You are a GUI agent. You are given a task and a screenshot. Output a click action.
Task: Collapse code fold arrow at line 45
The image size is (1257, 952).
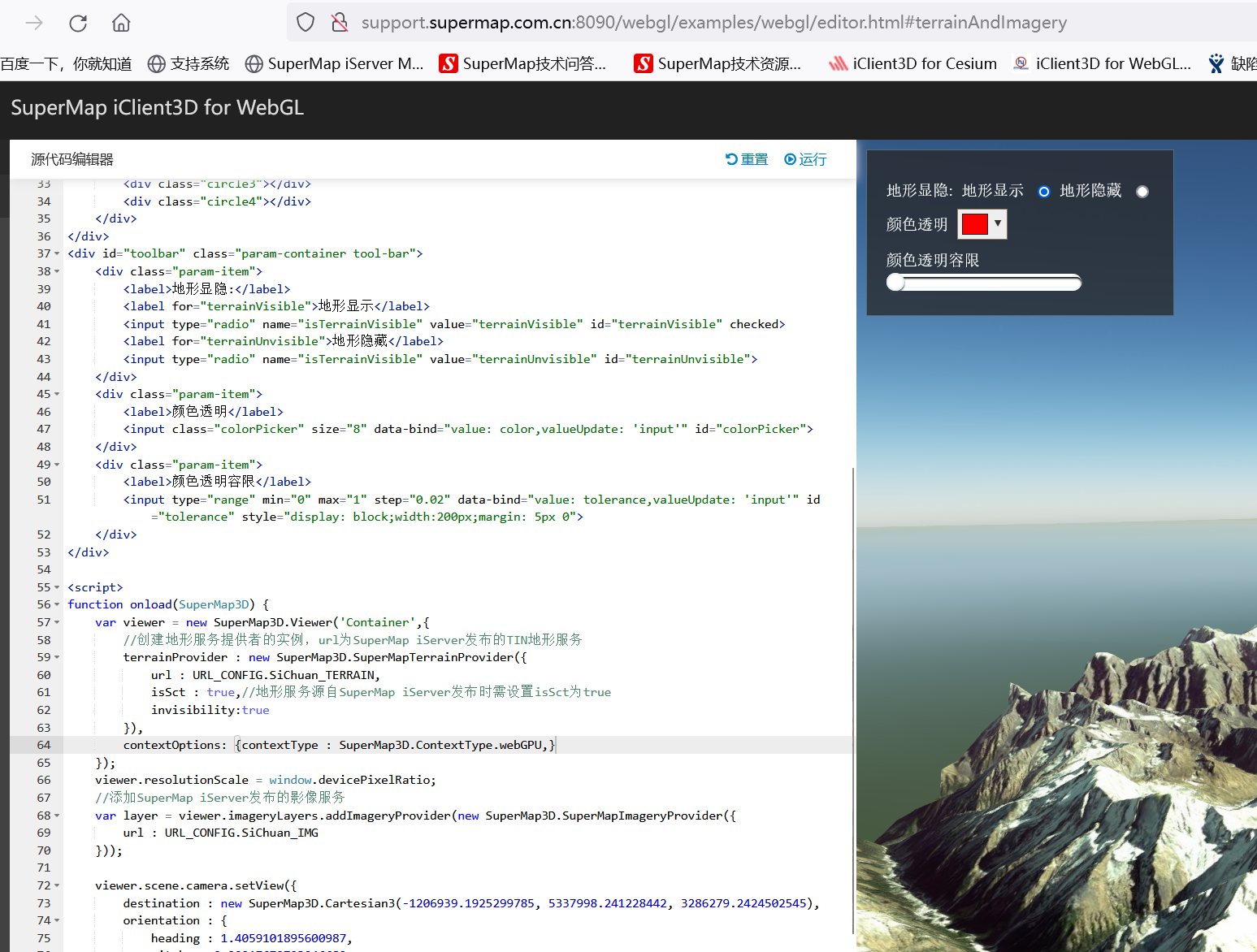coord(57,394)
